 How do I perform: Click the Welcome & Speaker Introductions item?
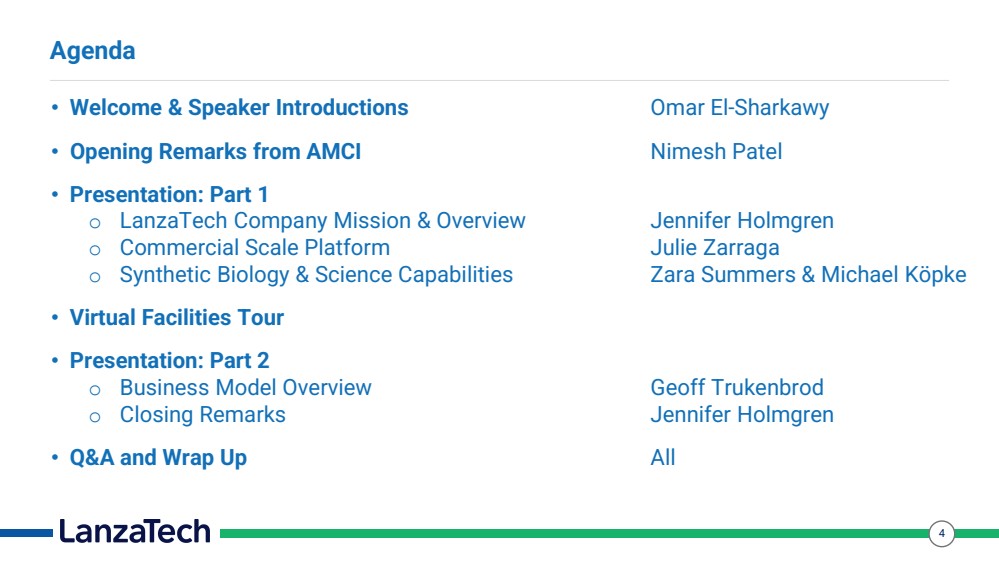tap(239, 108)
